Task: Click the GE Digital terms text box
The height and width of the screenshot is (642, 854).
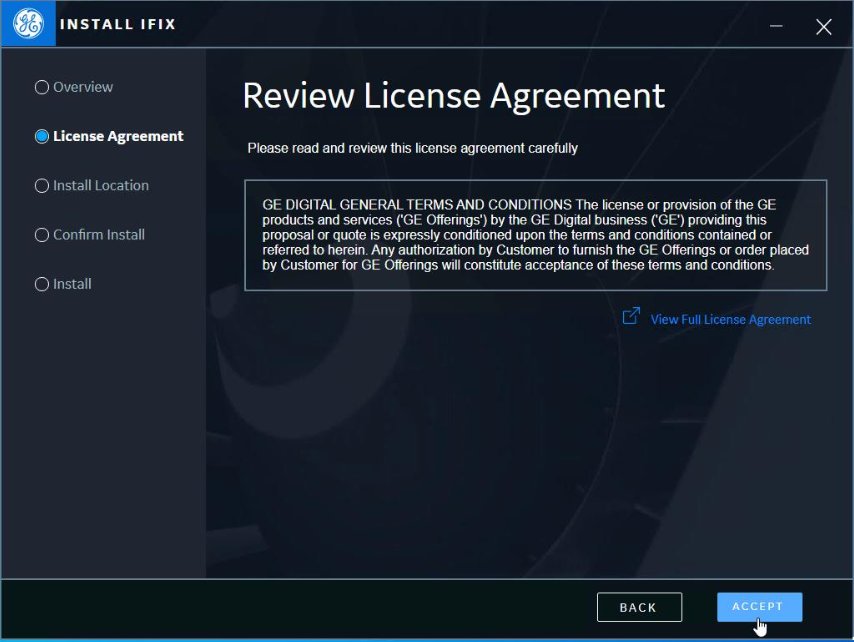Action: (x=535, y=235)
